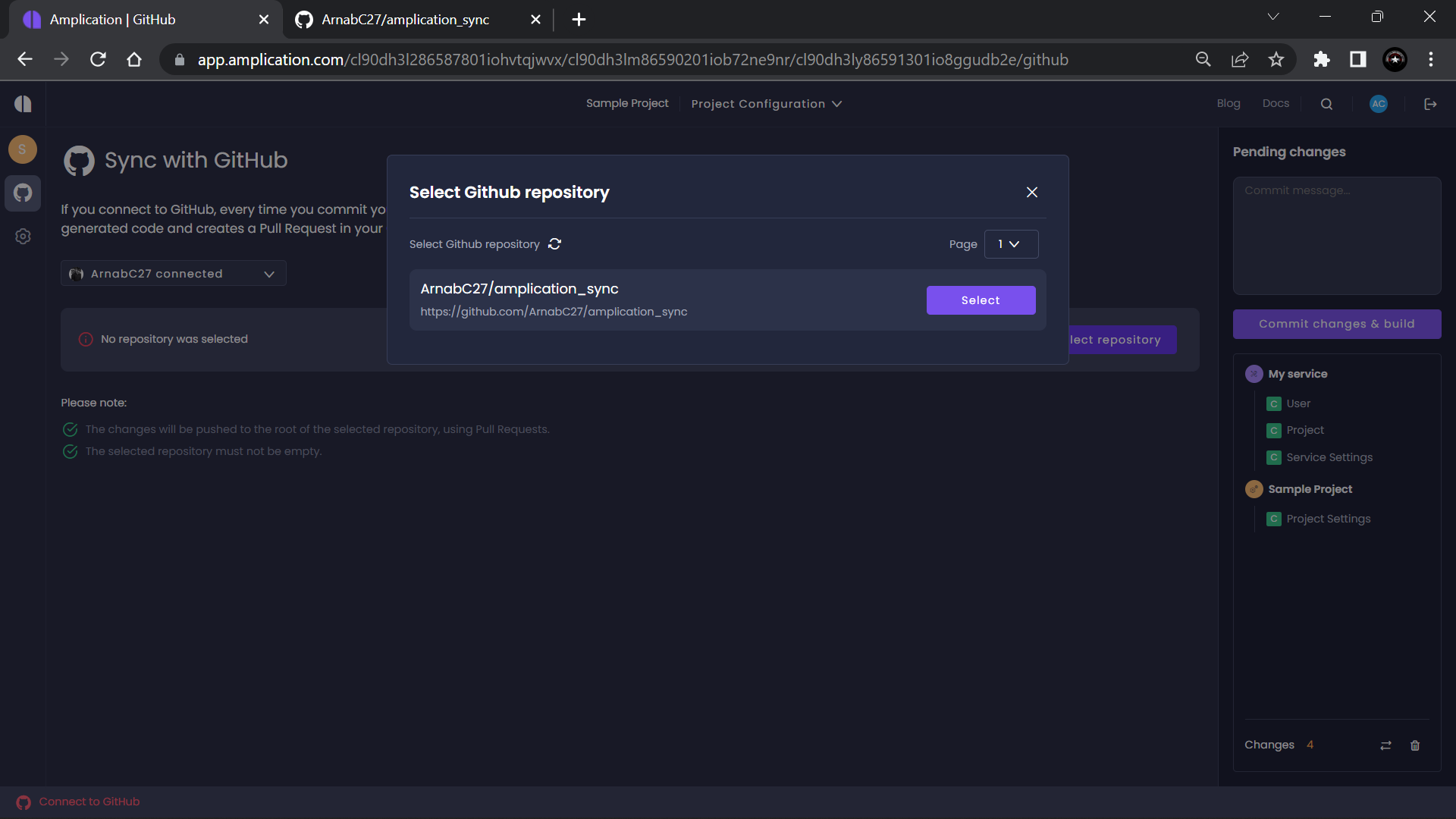Discard pending changes with the trash icon
Image resolution: width=1456 pixels, height=819 pixels.
coord(1414,745)
